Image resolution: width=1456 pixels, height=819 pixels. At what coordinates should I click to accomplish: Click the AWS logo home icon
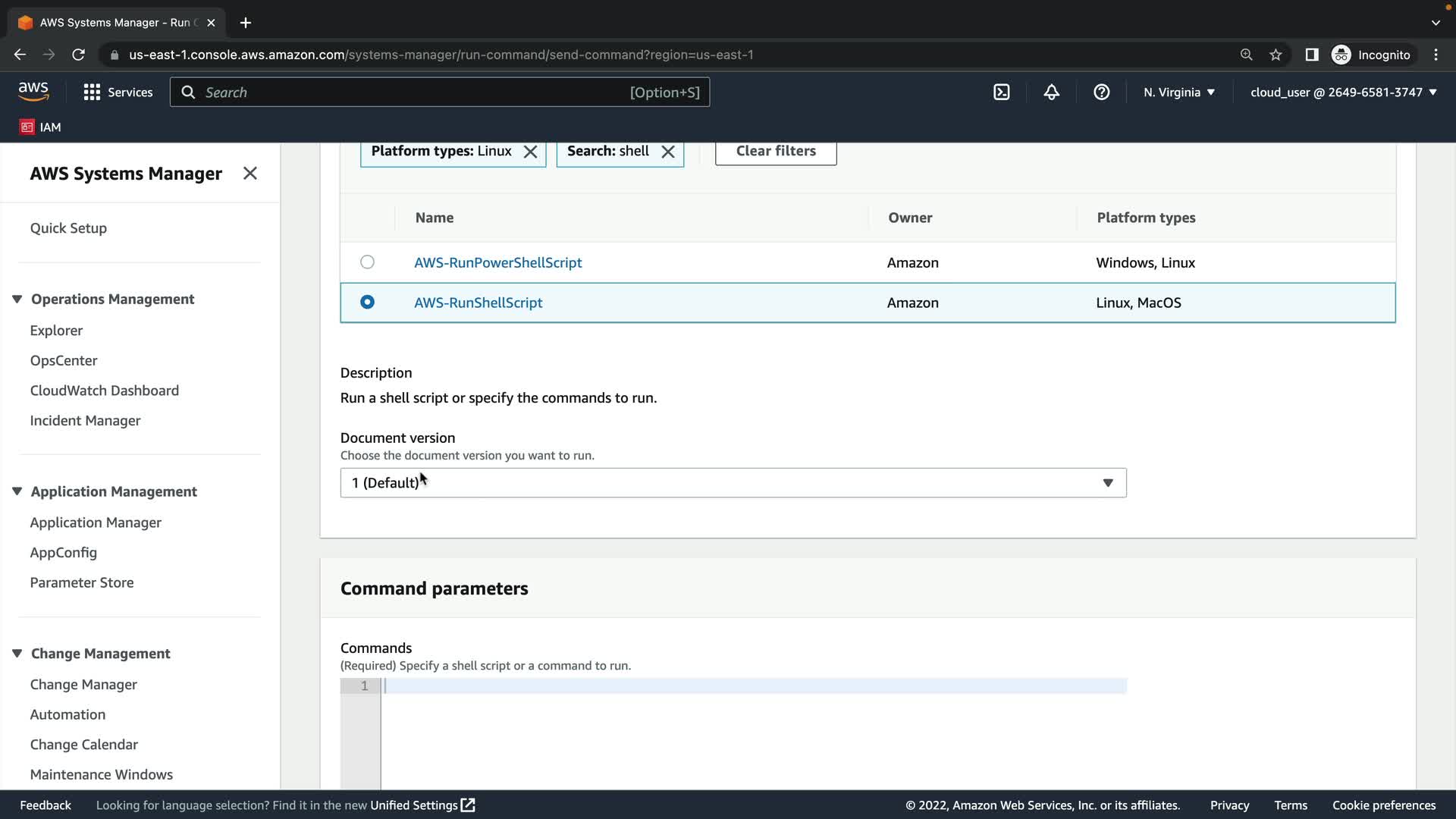coord(33,92)
